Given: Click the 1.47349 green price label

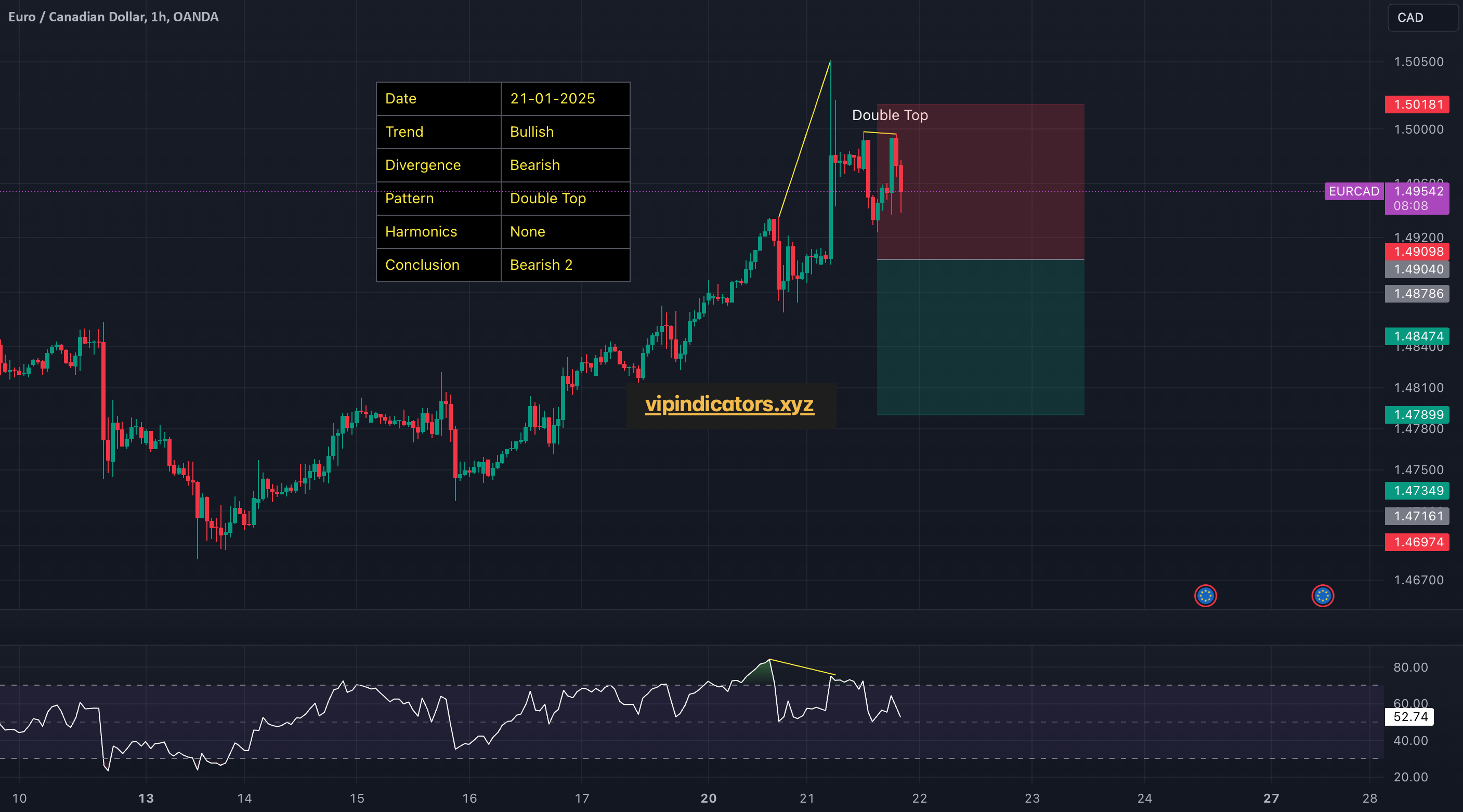Looking at the screenshot, I should (x=1417, y=491).
